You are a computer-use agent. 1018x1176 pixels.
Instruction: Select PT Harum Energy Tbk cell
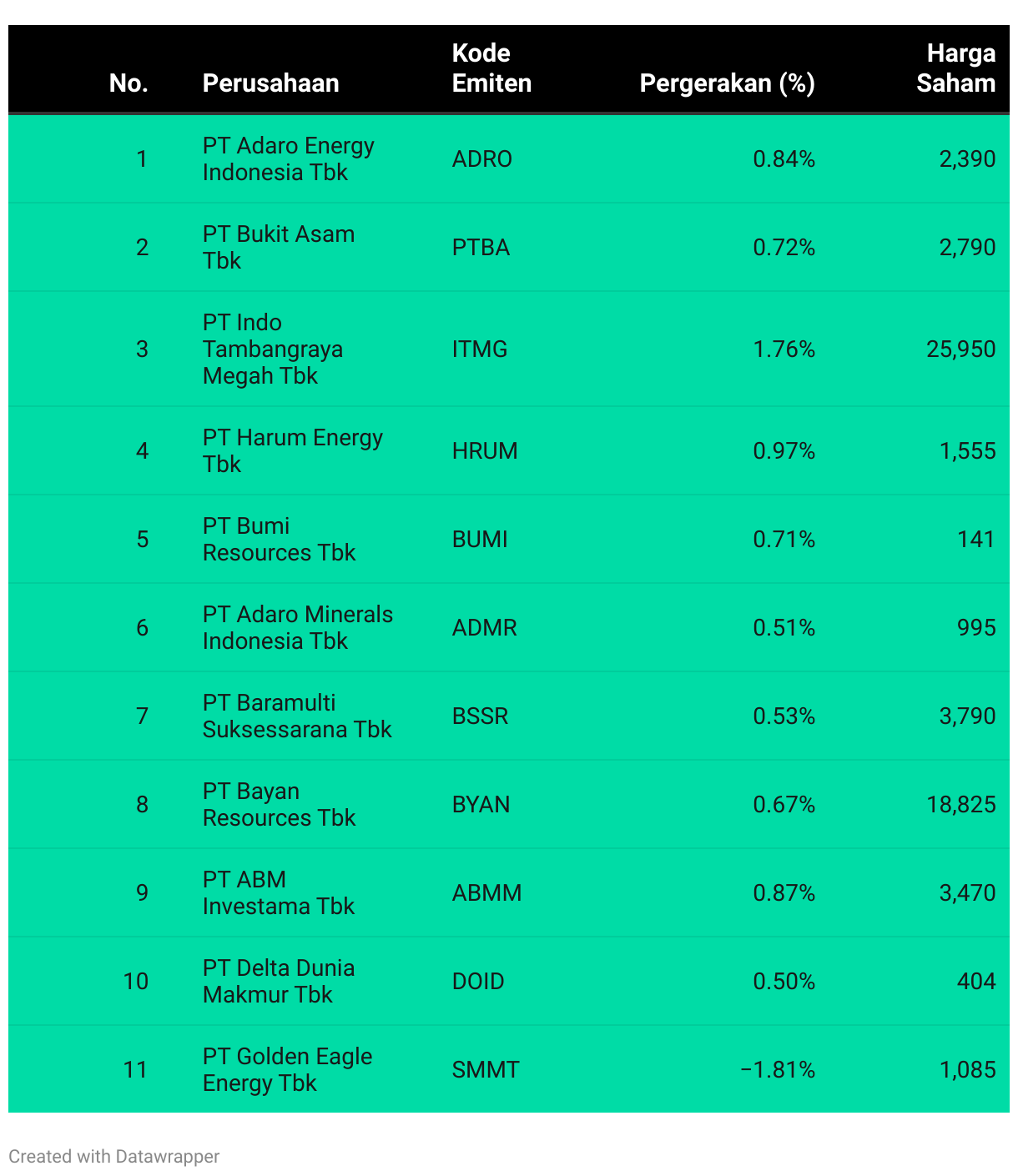[x=293, y=450]
